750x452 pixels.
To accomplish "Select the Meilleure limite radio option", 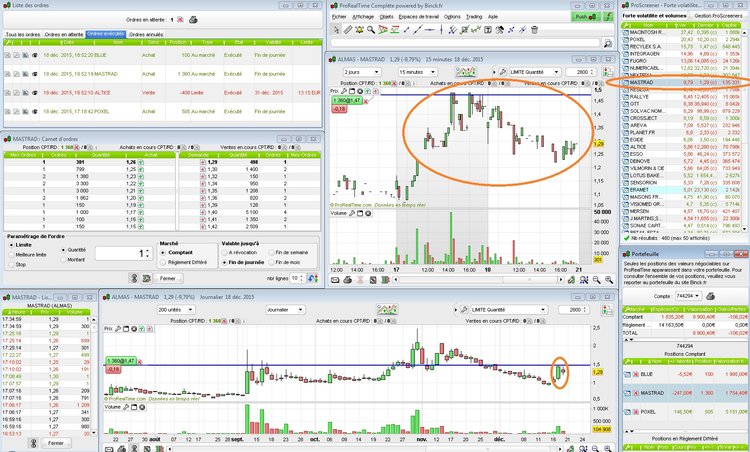I will coord(11,255).
